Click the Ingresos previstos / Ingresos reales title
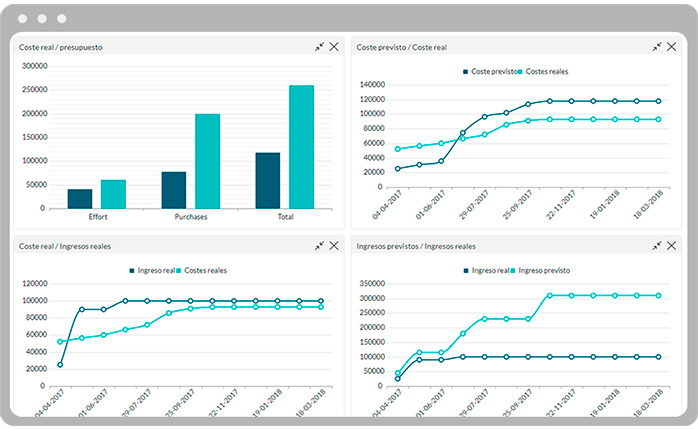 click(x=416, y=245)
